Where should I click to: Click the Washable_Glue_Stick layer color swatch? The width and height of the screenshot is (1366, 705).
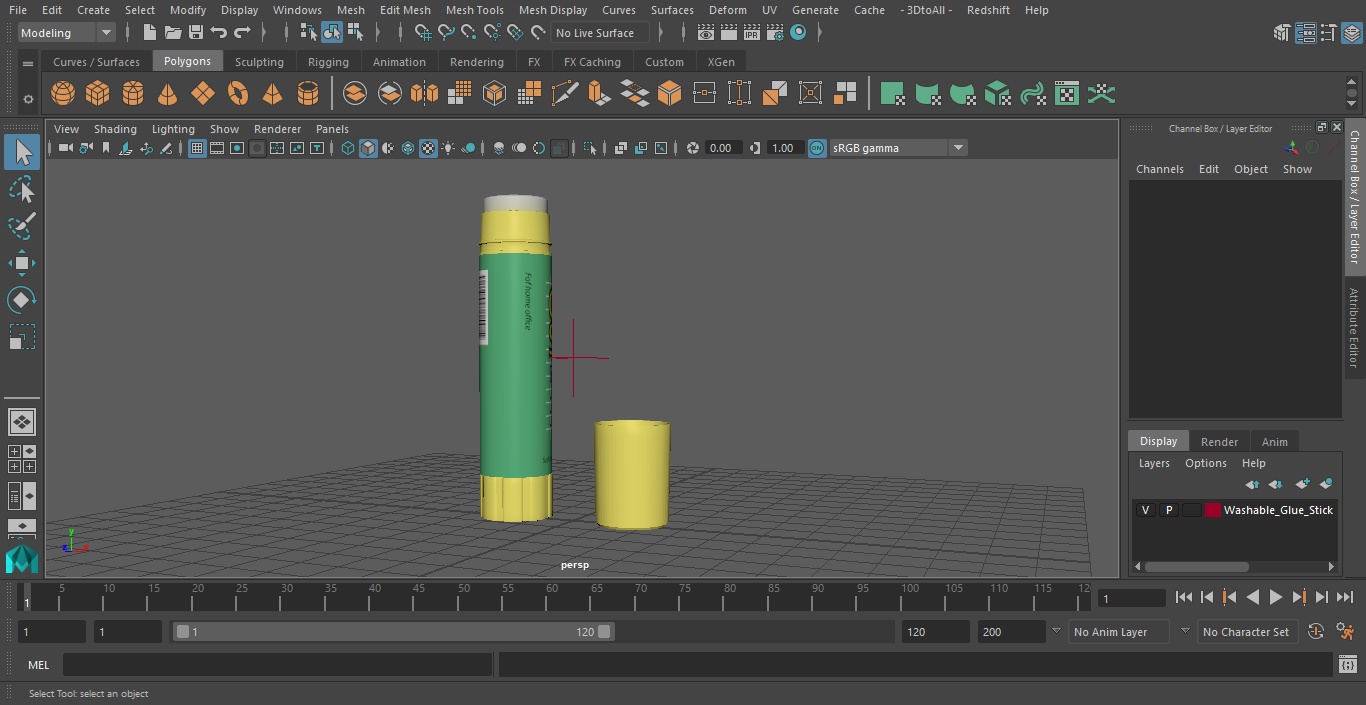click(1213, 510)
